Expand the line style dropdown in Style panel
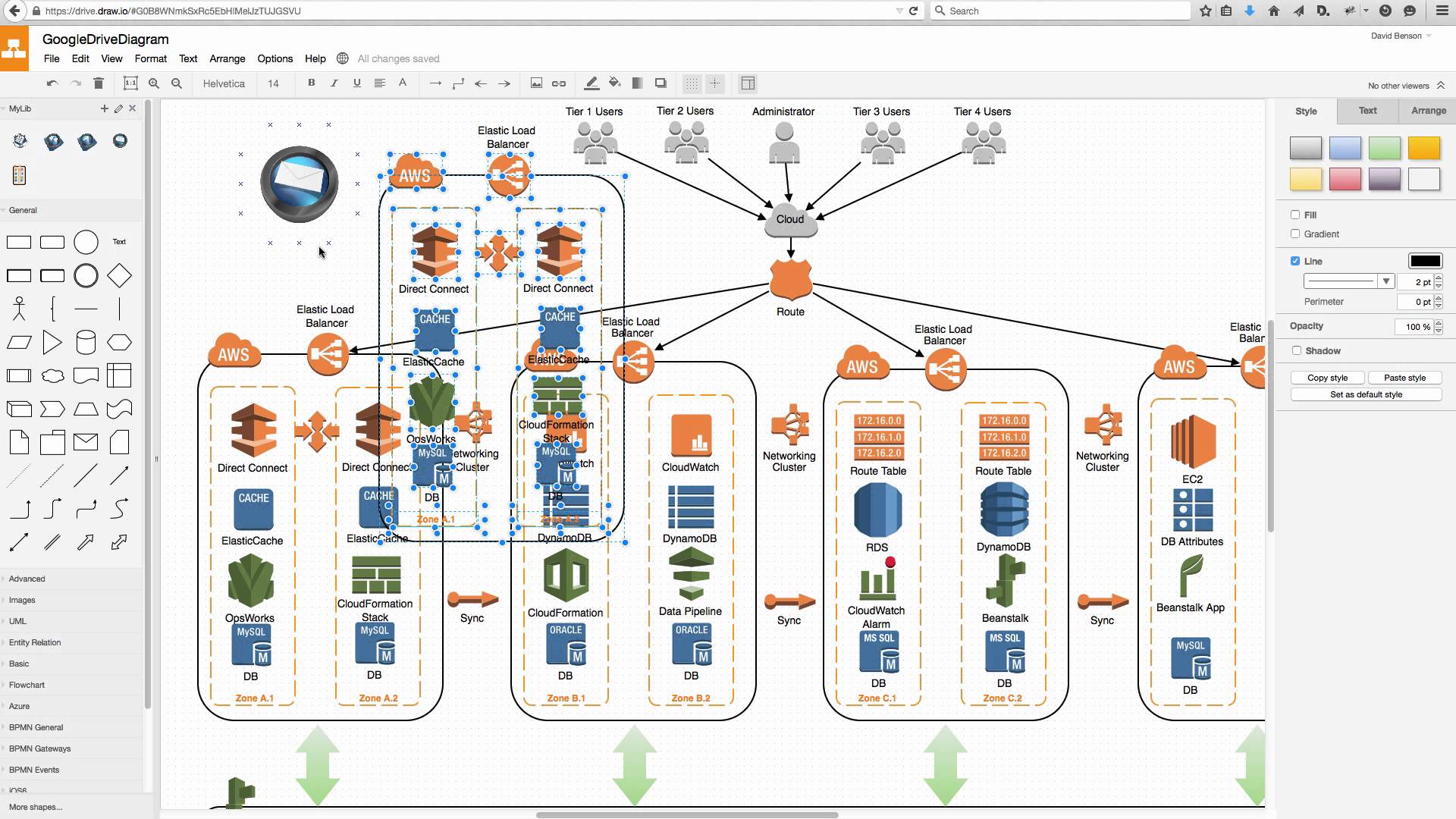 (1384, 281)
